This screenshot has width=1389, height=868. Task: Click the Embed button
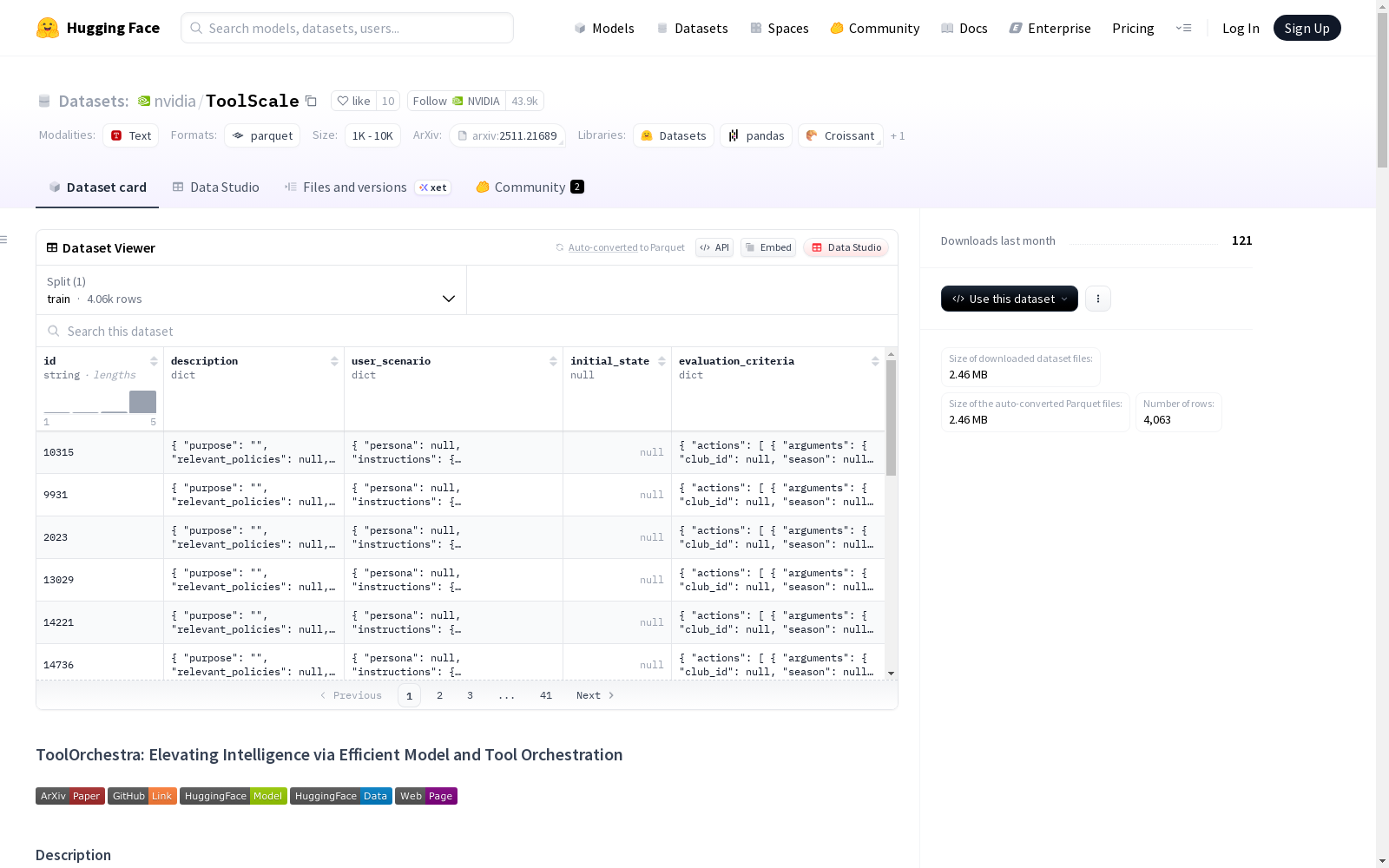click(768, 247)
